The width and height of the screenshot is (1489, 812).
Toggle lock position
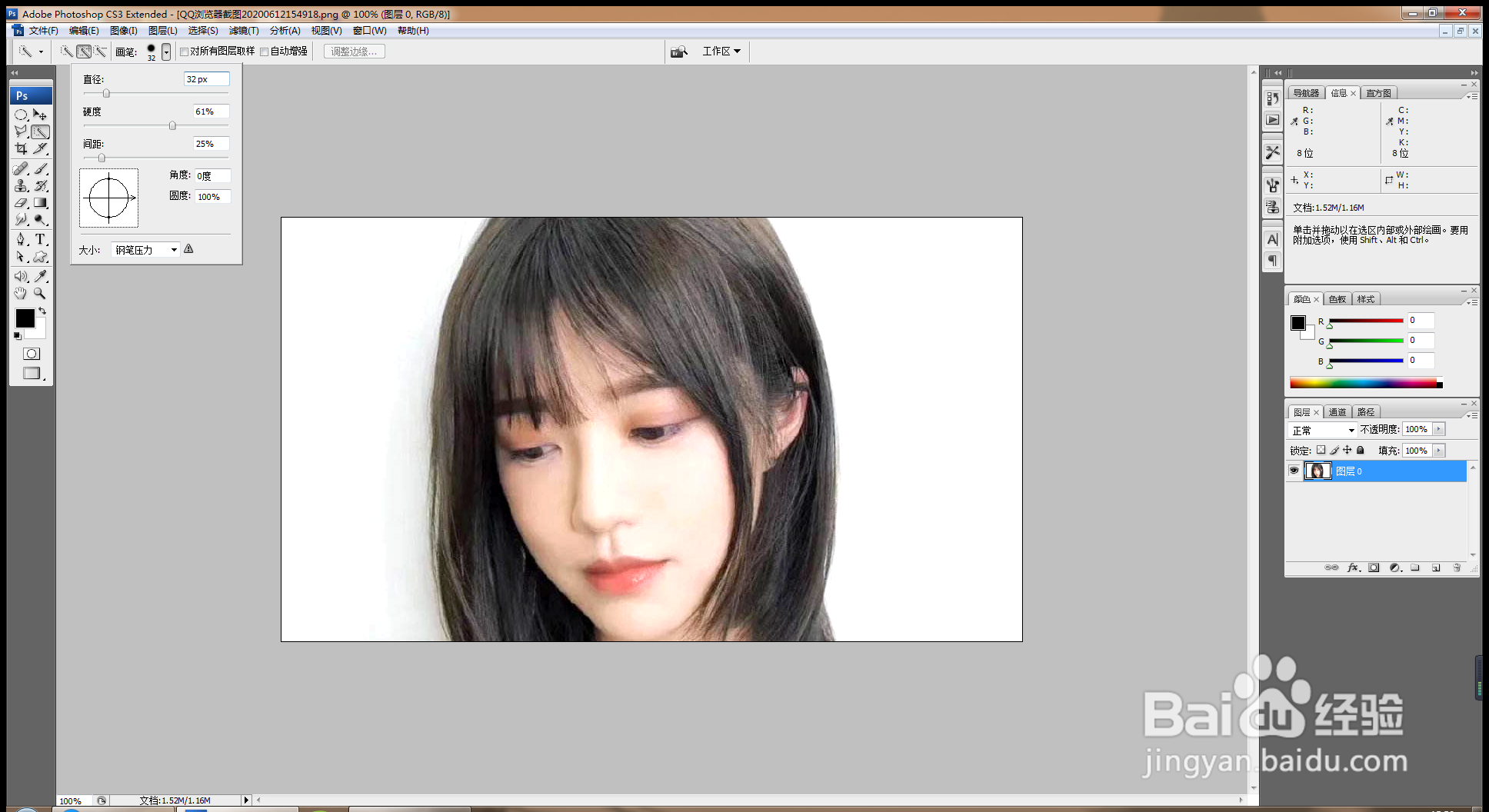[x=1347, y=451]
